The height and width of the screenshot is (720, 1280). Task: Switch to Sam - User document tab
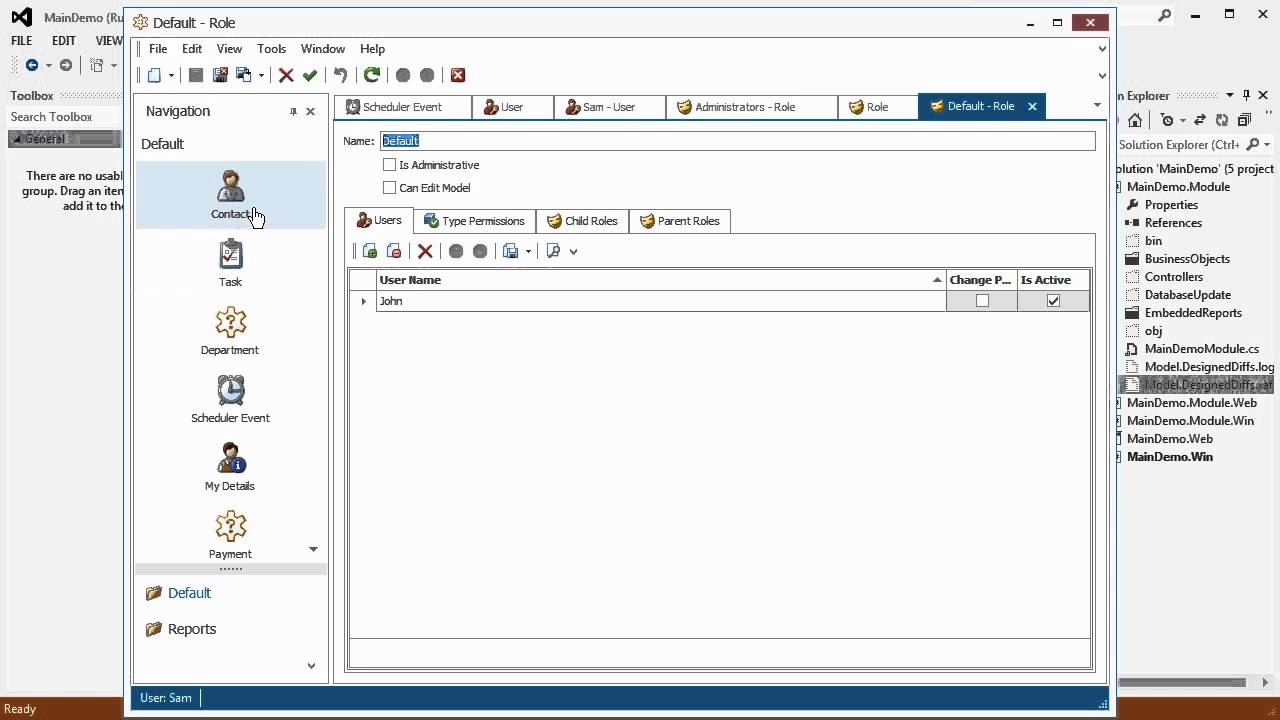coord(609,107)
